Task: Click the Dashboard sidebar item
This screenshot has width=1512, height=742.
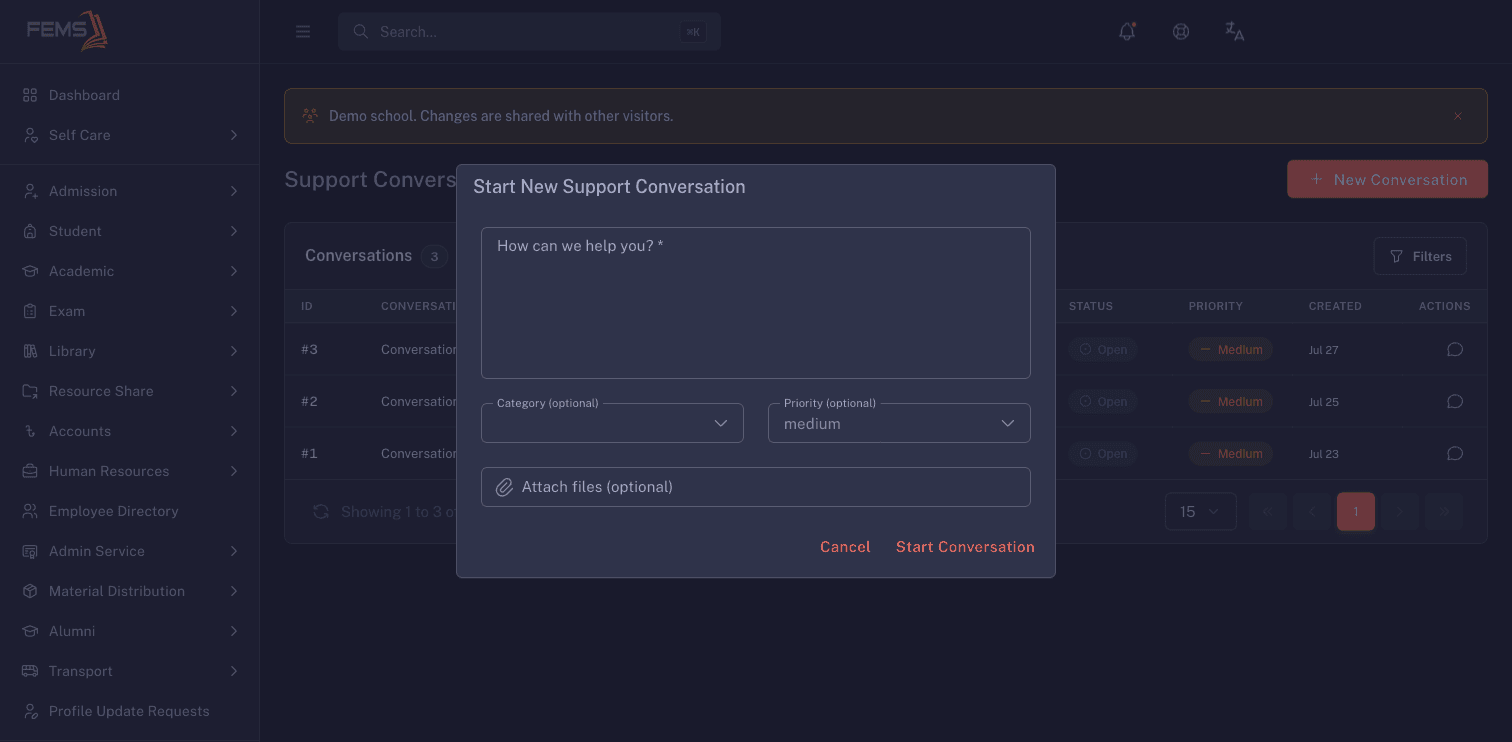Action: [130, 95]
